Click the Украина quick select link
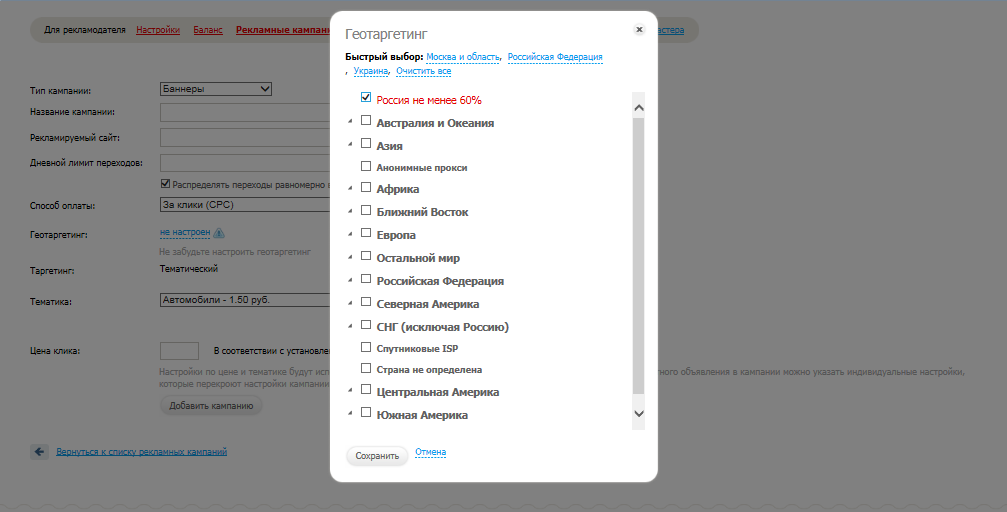This screenshot has height=512, width=1007. pyautogui.click(x=371, y=71)
